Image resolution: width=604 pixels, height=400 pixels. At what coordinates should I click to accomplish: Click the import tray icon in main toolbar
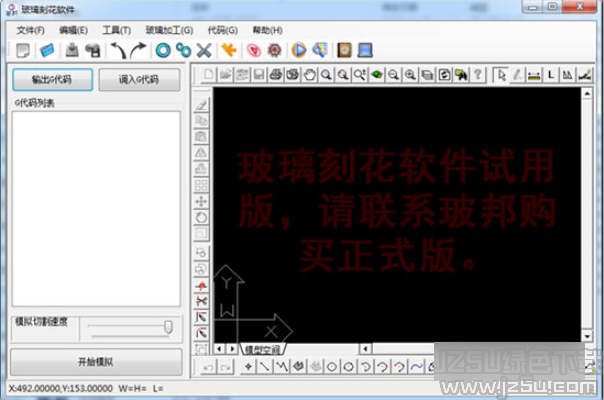pos(72,50)
